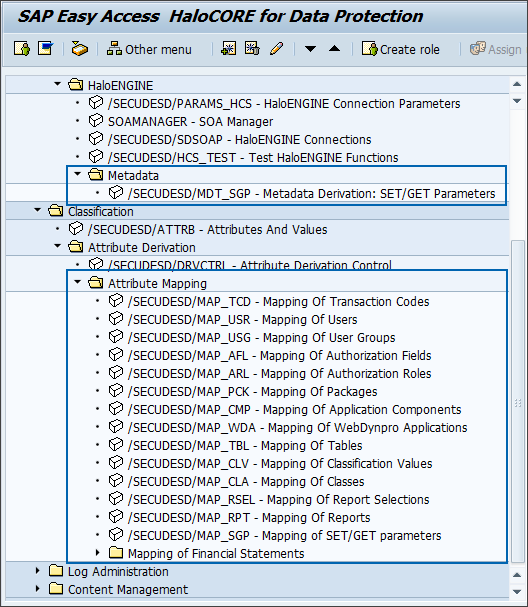Select Mapping Of Packages entry

tap(253, 392)
